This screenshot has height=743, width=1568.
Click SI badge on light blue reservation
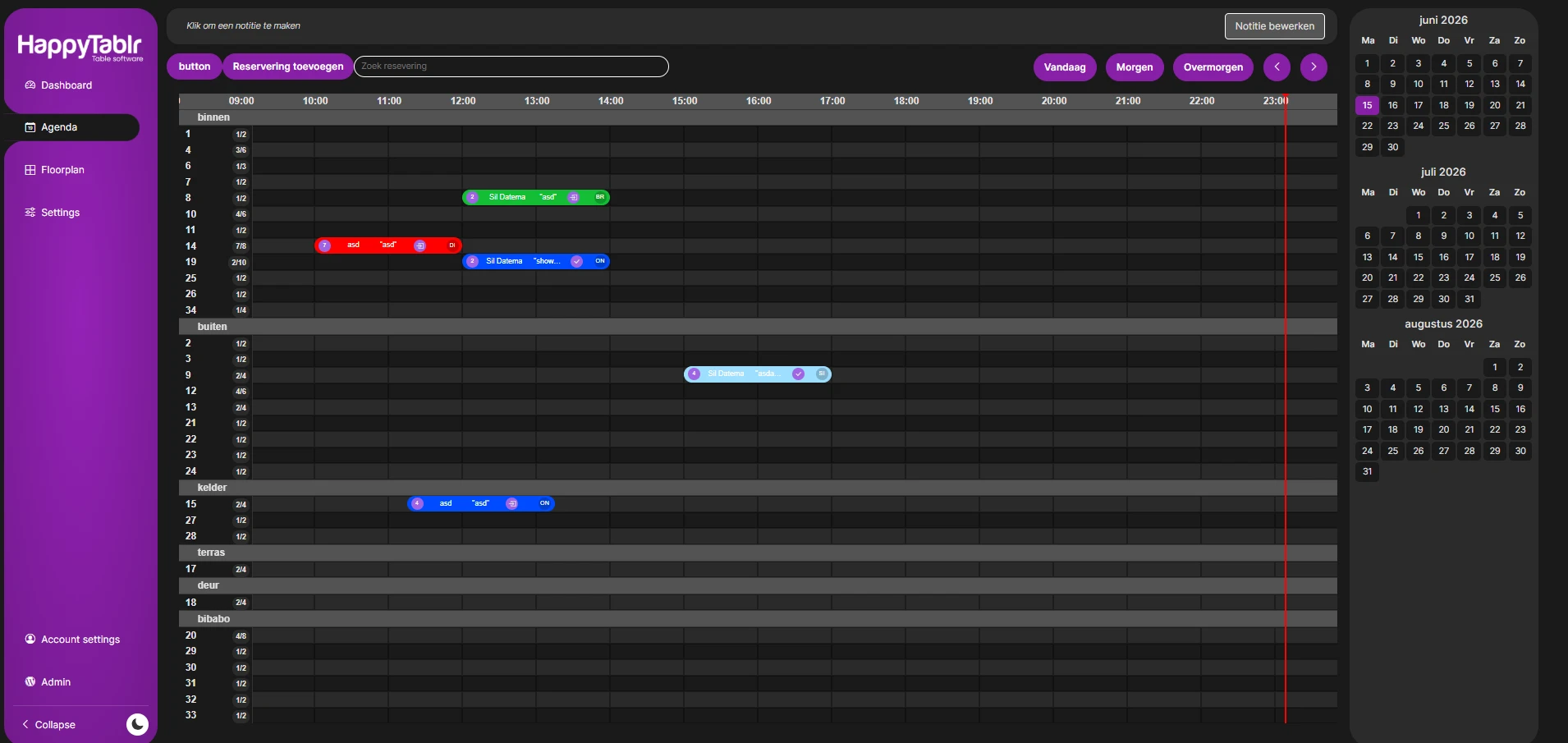[x=822, y=374]
